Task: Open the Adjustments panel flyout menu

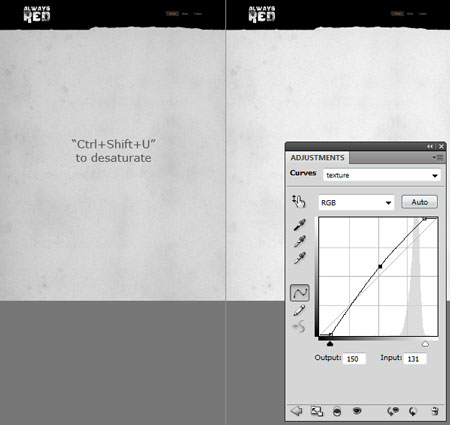Action: click(x=438, y=157)
